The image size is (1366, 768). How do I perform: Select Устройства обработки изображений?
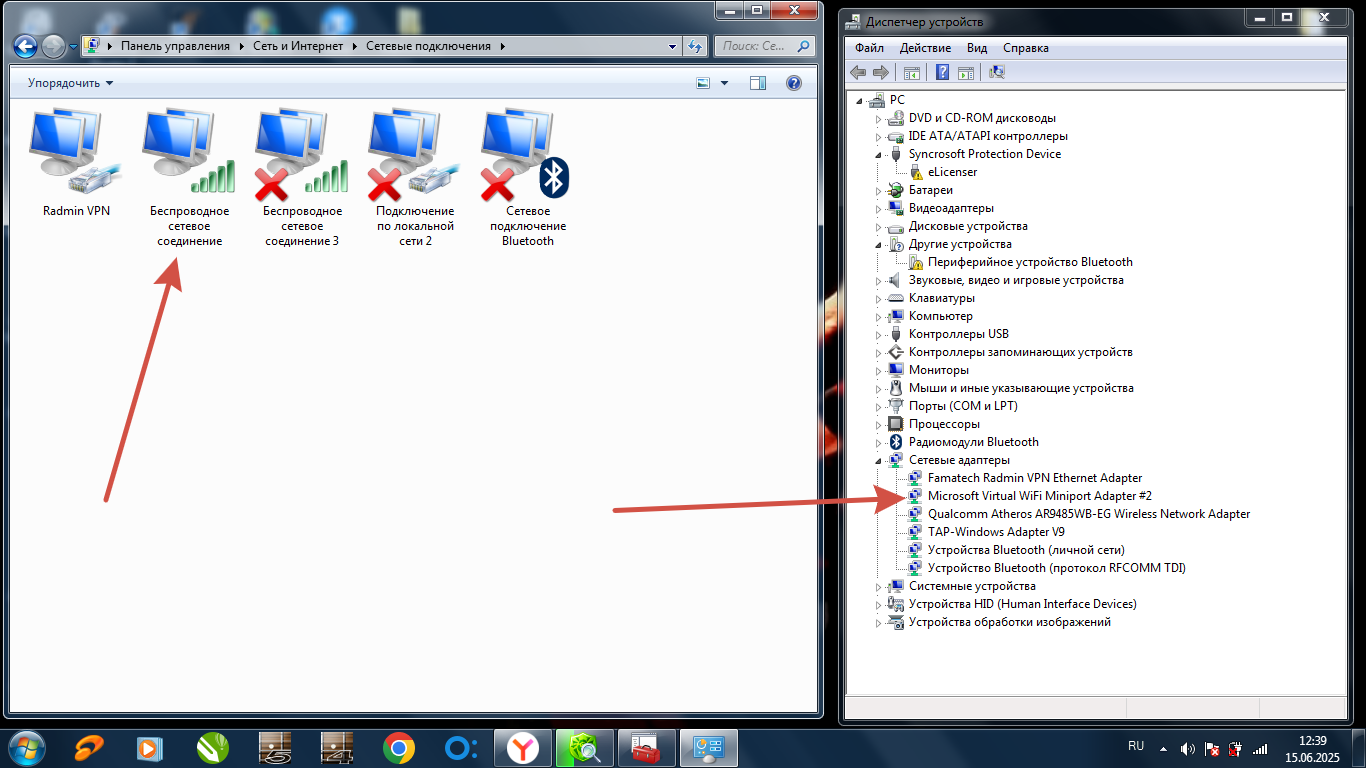click(x=1009, y=622)
